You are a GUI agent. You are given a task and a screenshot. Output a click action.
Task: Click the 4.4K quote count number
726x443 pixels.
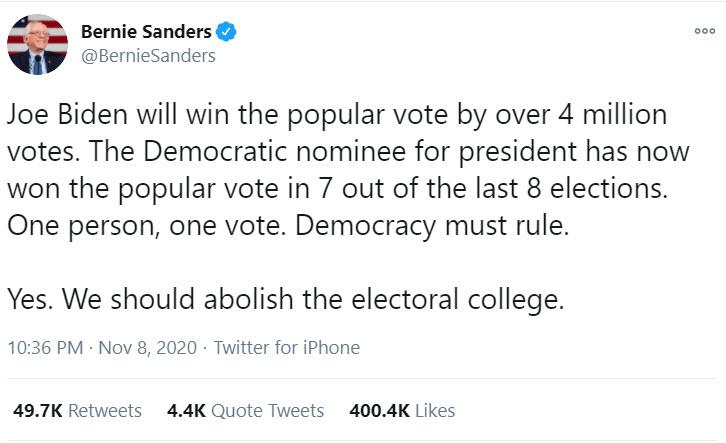(x=188, y=410)
